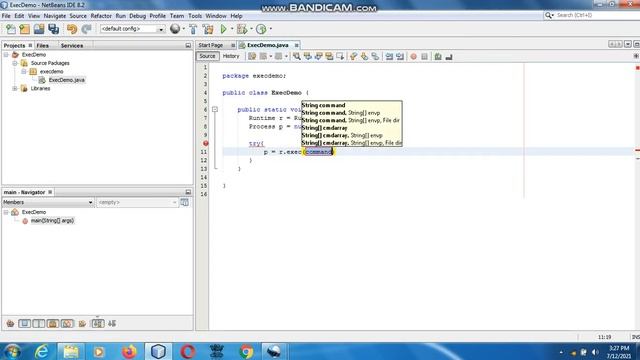Toggle Show Inner Classes filter in Navigator
The image size is (640, 360).
[67, 324]
